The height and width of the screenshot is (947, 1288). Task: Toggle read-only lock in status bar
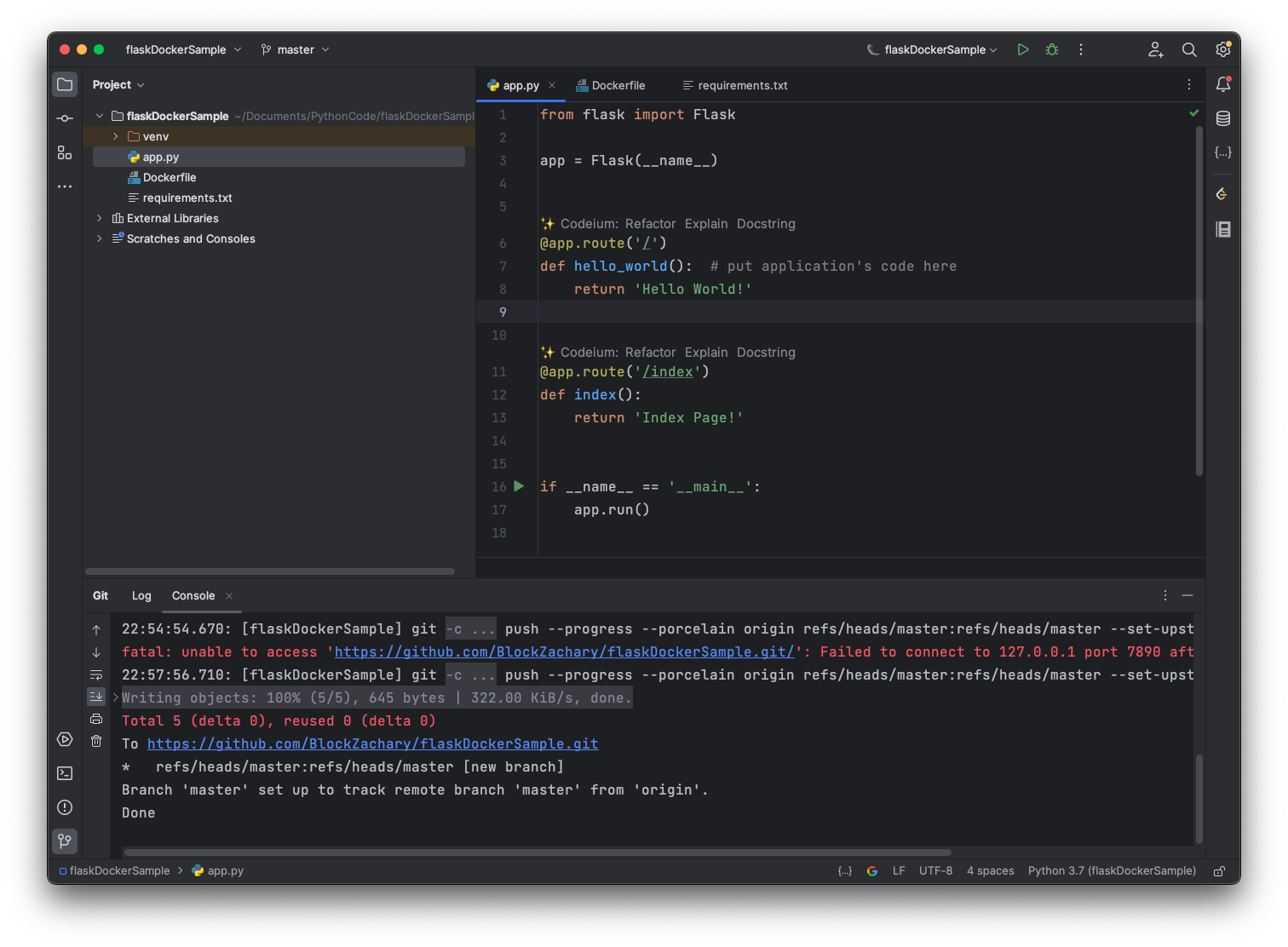(1219, 871)
